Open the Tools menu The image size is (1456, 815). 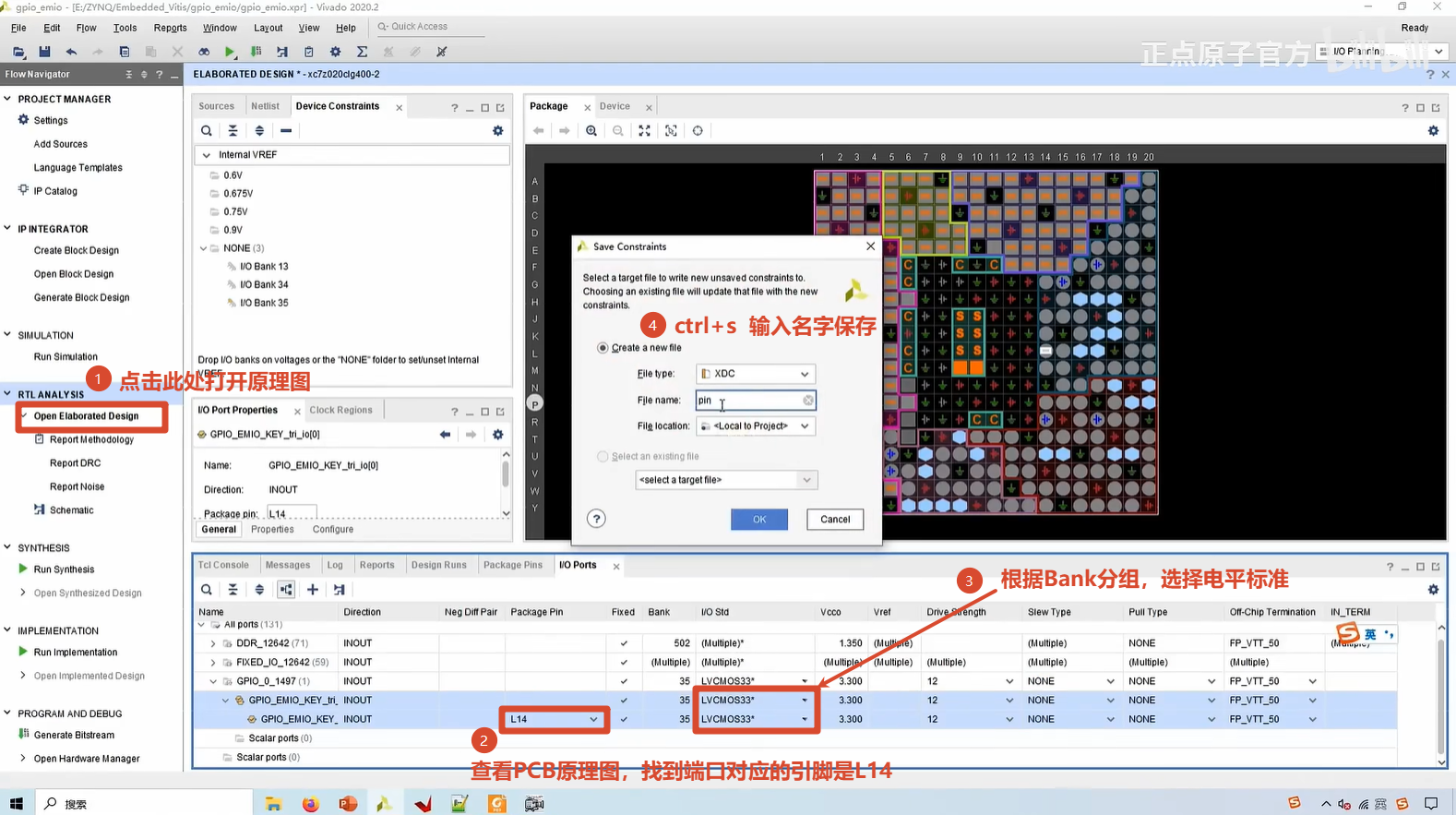125,28
